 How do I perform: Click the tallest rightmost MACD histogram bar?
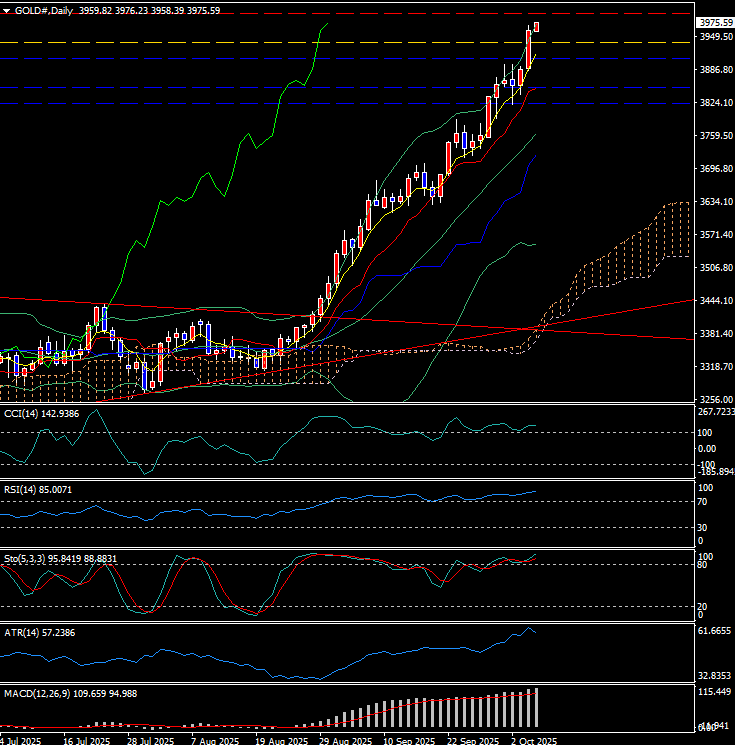click(537, 708)
